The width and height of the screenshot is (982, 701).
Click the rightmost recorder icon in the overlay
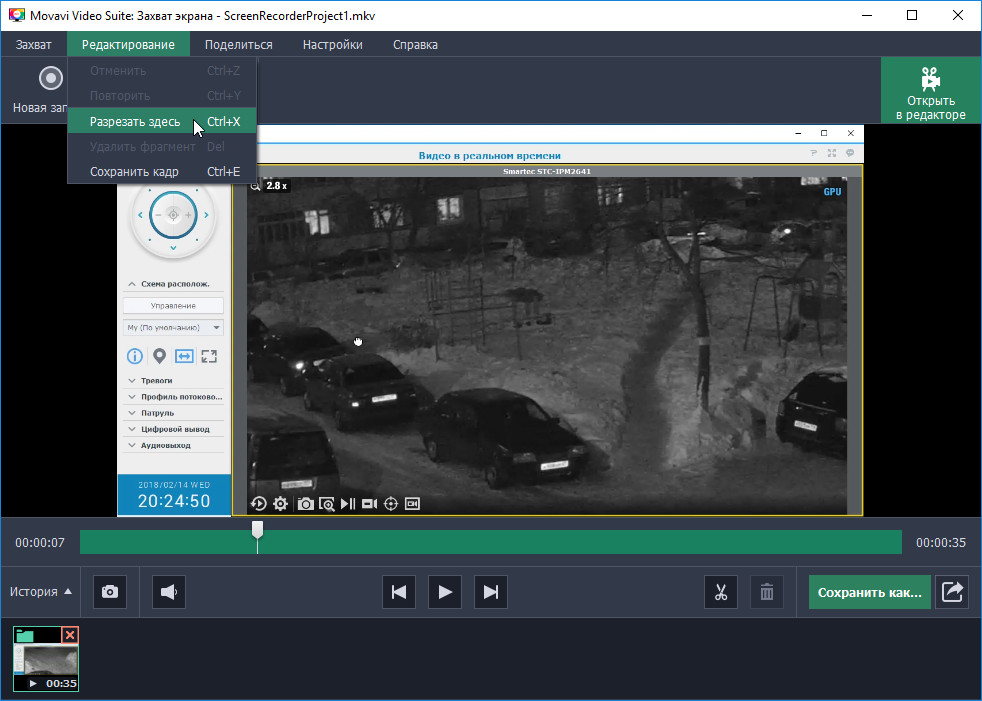tap(412, 504)
